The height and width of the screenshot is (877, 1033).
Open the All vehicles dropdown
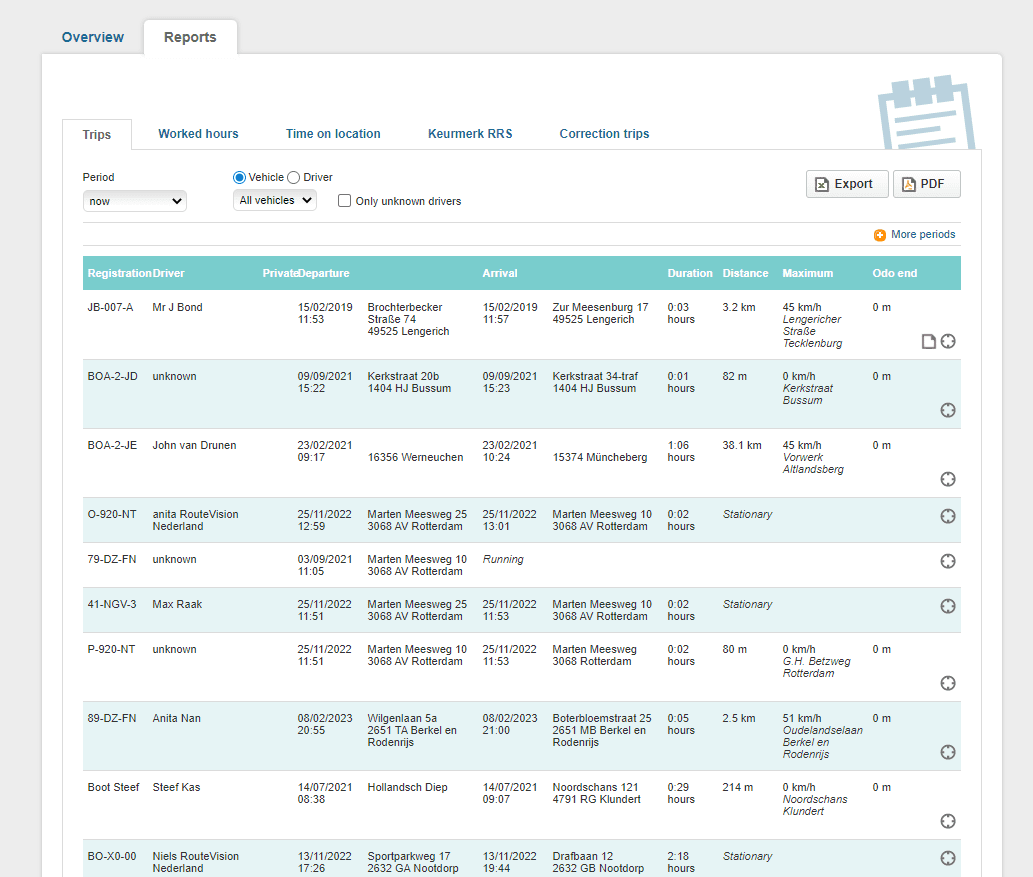pos(275,200)
